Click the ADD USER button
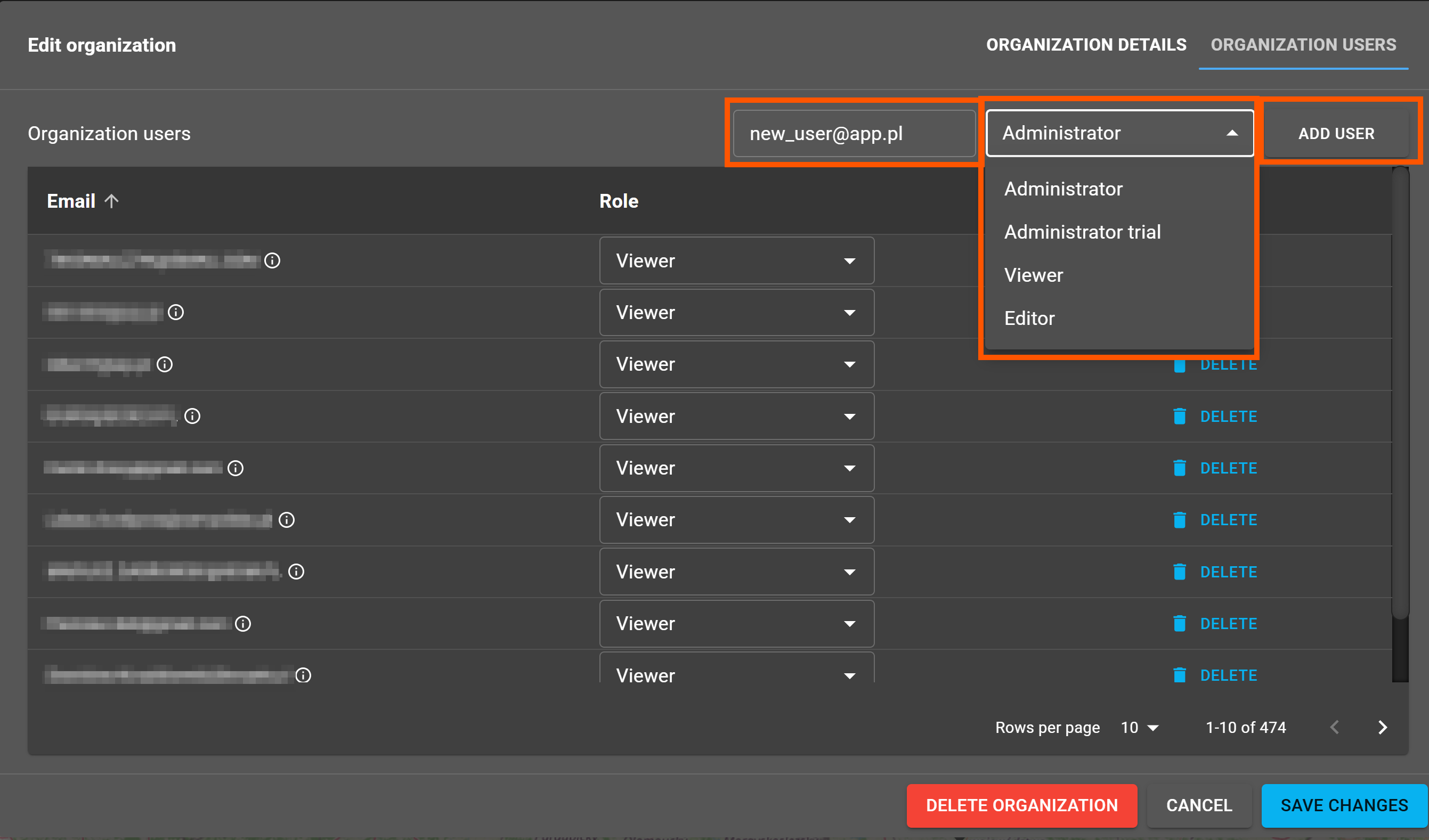 (1336, 133)
